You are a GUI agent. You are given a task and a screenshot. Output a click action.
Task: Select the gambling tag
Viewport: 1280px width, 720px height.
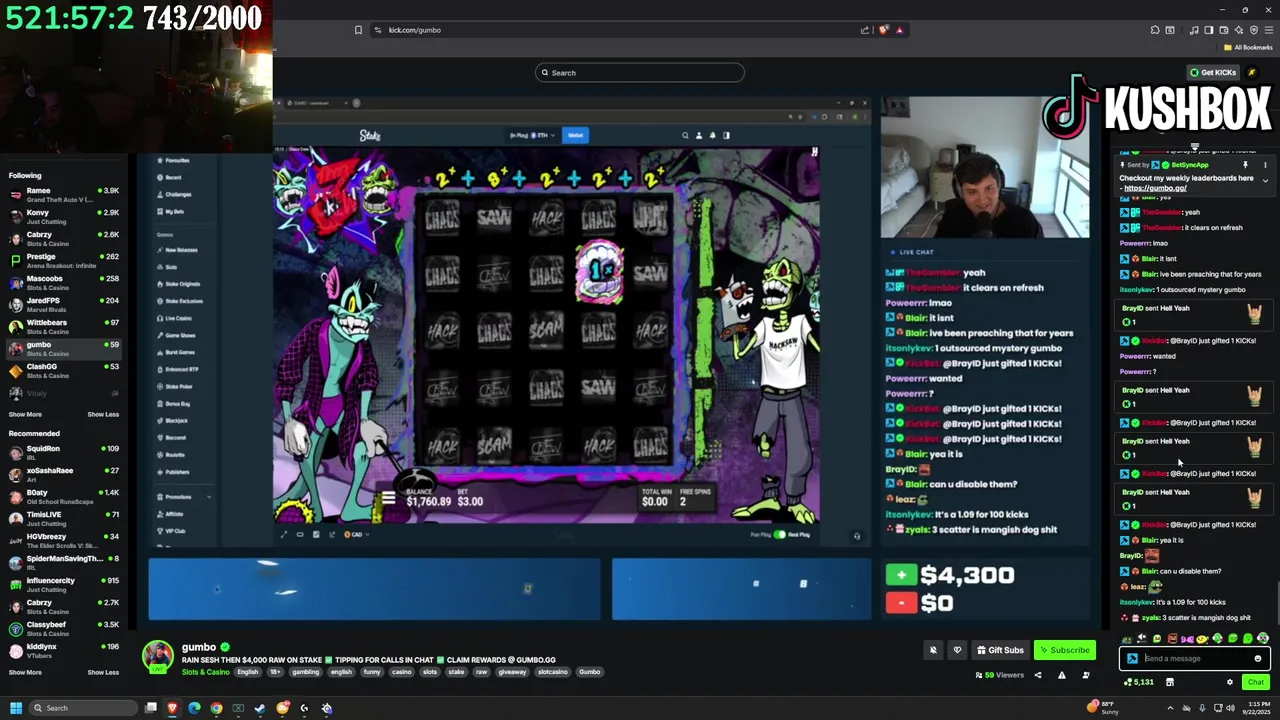306,672
